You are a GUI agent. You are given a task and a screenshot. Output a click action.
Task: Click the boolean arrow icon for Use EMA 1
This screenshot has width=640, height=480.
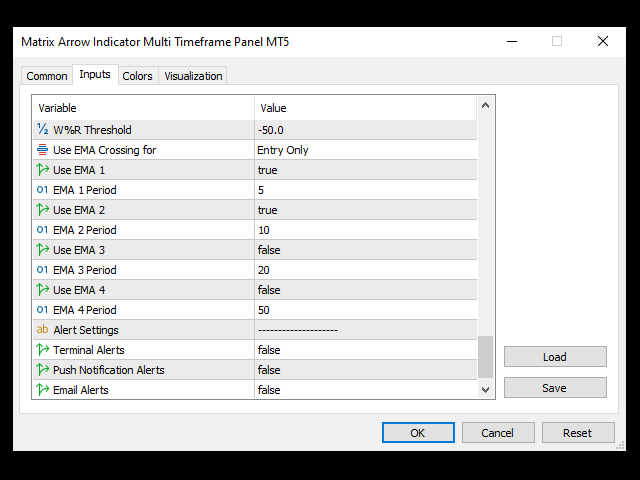click(42, 169)
